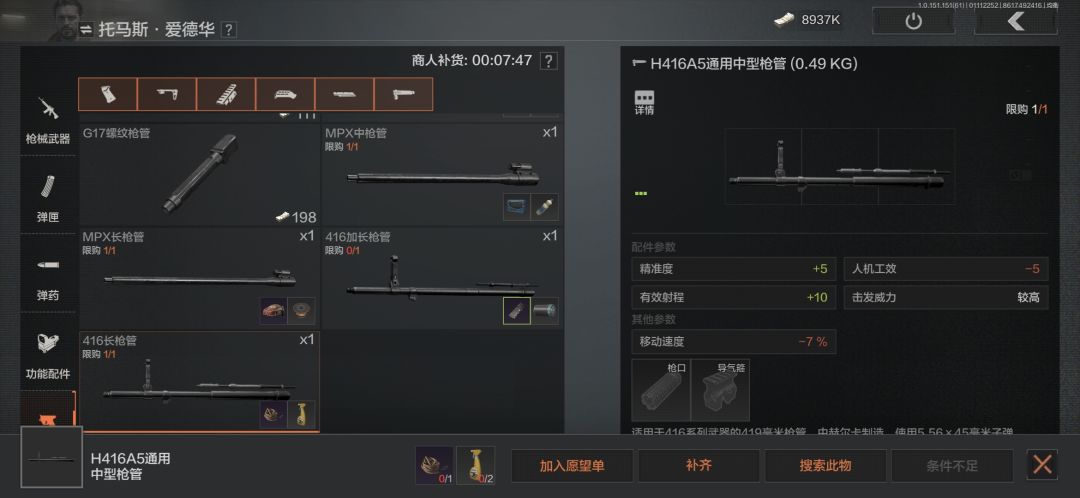1080x498 pixels.
Task: Open the 功能配件 functional accessories category
Action: click(x=48, y=353)
